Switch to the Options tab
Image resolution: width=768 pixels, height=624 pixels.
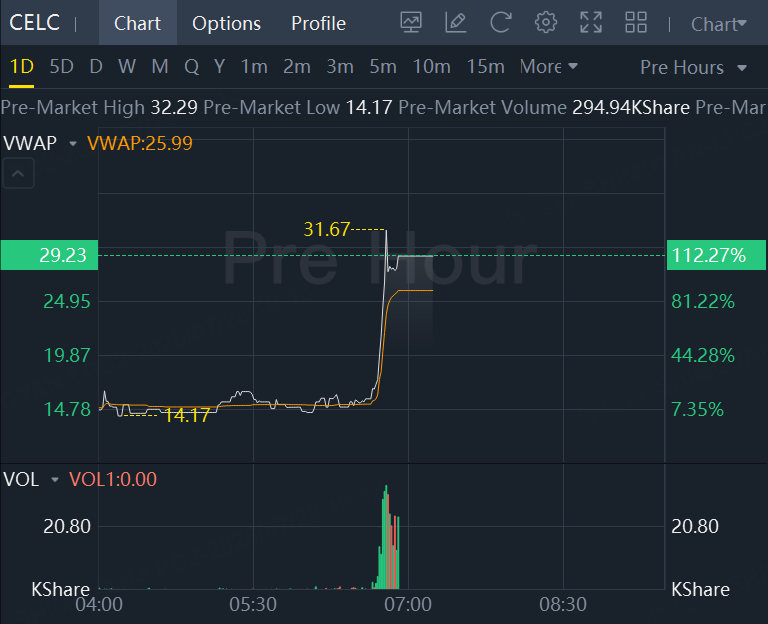tap(226, 23)
